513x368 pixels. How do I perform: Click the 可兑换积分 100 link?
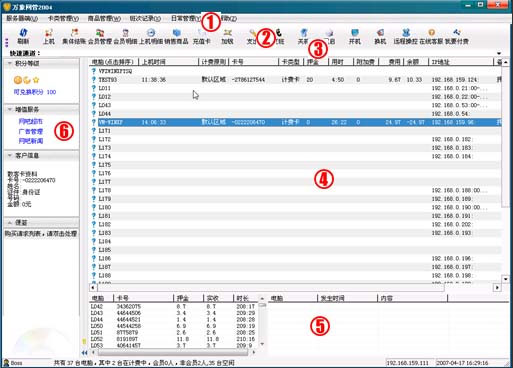click(35, 92)
